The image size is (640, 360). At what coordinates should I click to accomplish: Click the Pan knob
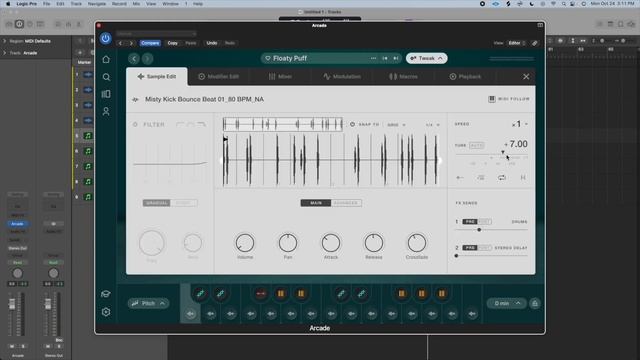click(288, 243)
